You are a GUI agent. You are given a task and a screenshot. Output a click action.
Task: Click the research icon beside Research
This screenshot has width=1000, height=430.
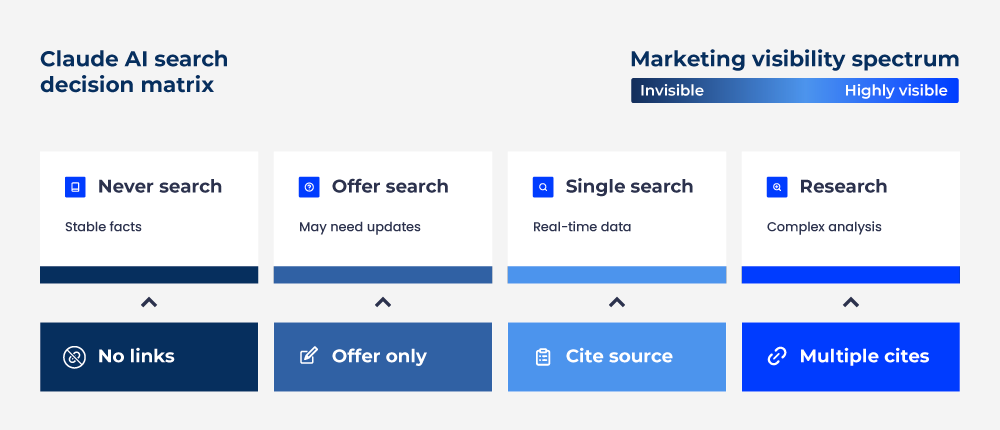pos(777,187)
